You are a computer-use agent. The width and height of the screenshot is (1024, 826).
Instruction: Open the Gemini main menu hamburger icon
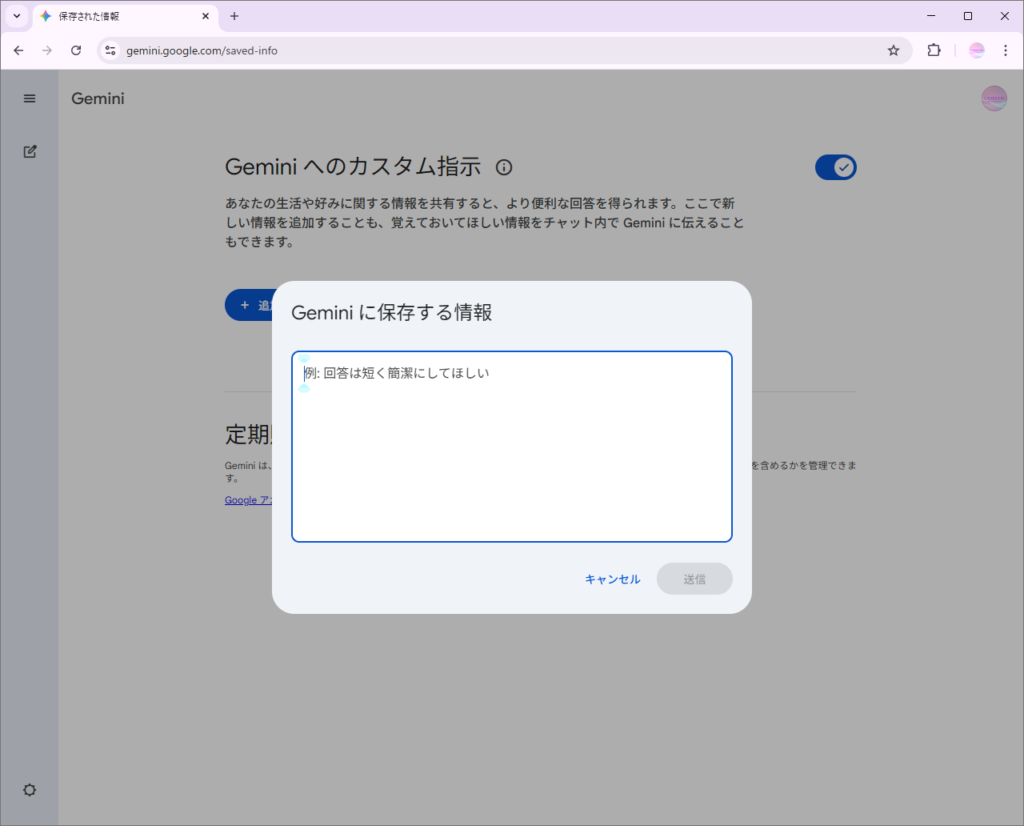click(29, 98)
